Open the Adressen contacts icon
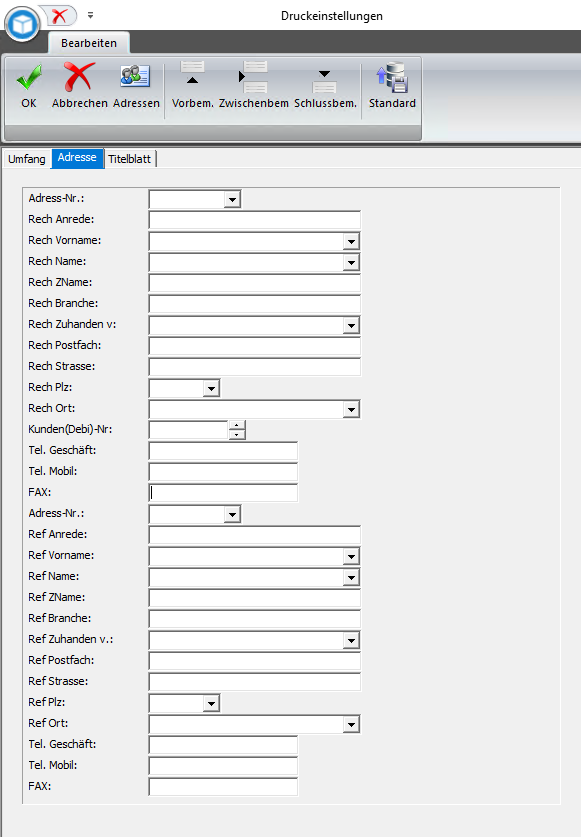The width and height of the screenshot is (581, 837). 136,76
